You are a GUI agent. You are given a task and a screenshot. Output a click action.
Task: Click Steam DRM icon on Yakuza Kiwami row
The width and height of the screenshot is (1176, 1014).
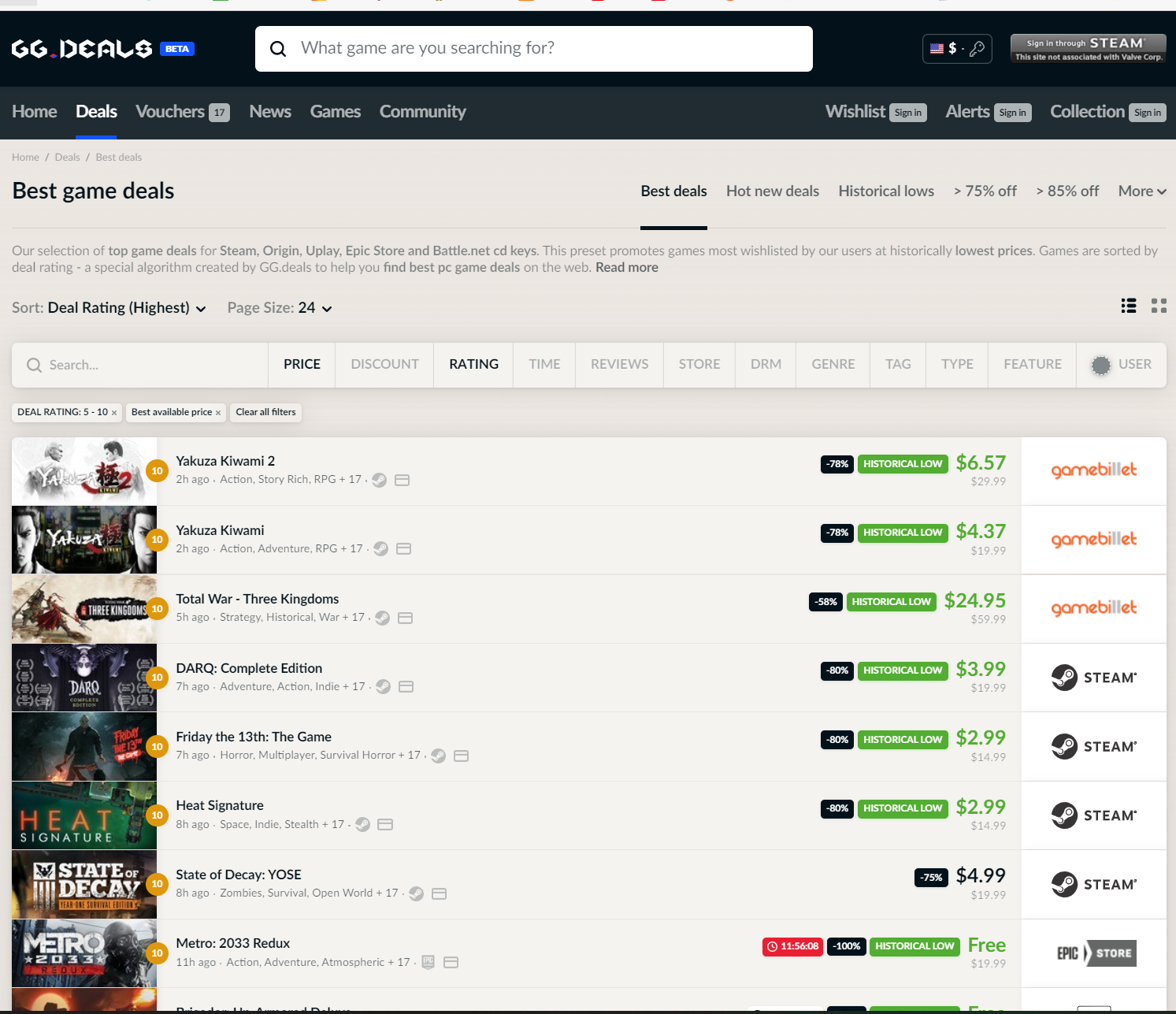pyautogui.click(x=380, y=548)
